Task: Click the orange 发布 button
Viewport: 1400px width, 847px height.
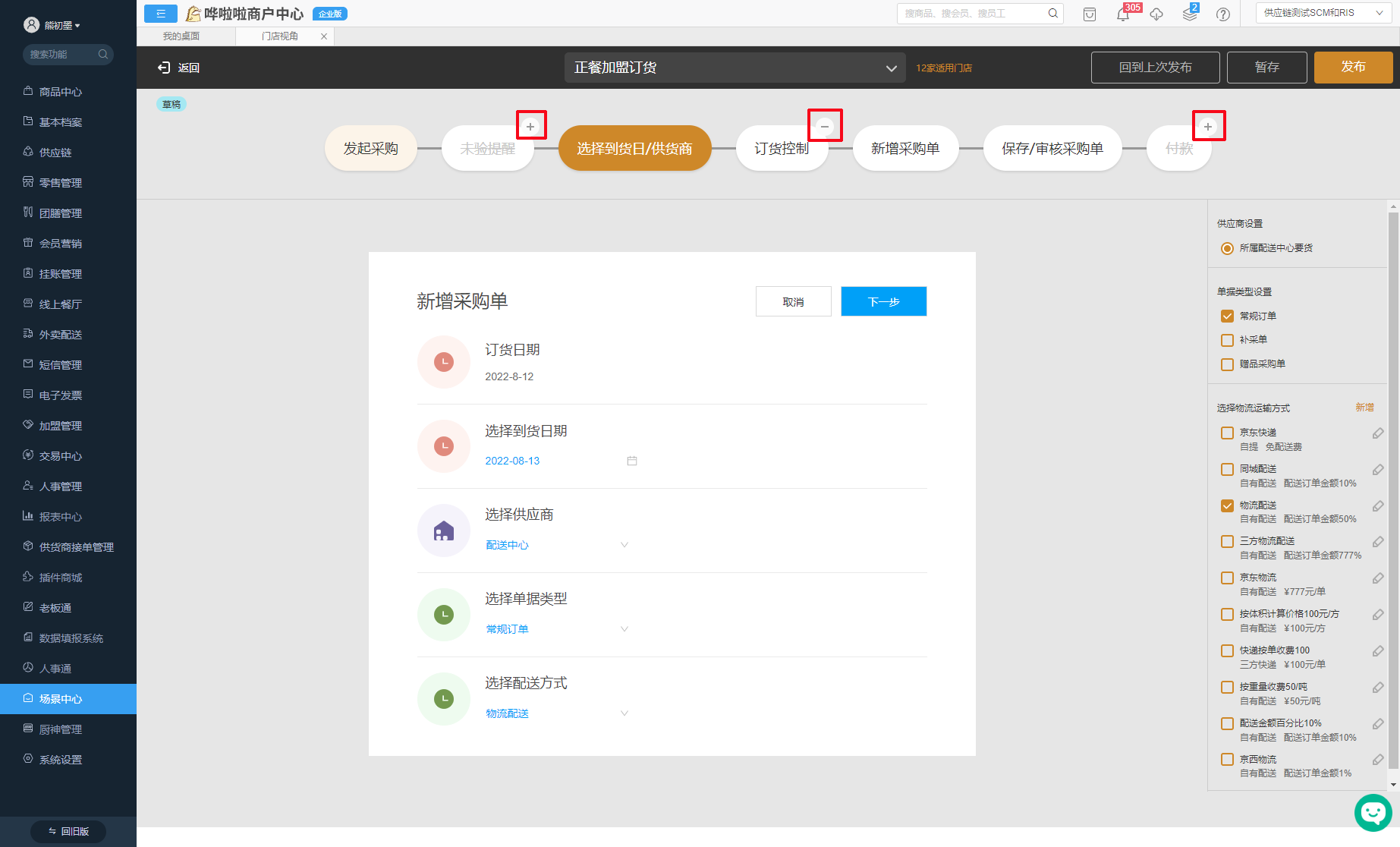Action: pyautogui.click(x=1352, y=67)
